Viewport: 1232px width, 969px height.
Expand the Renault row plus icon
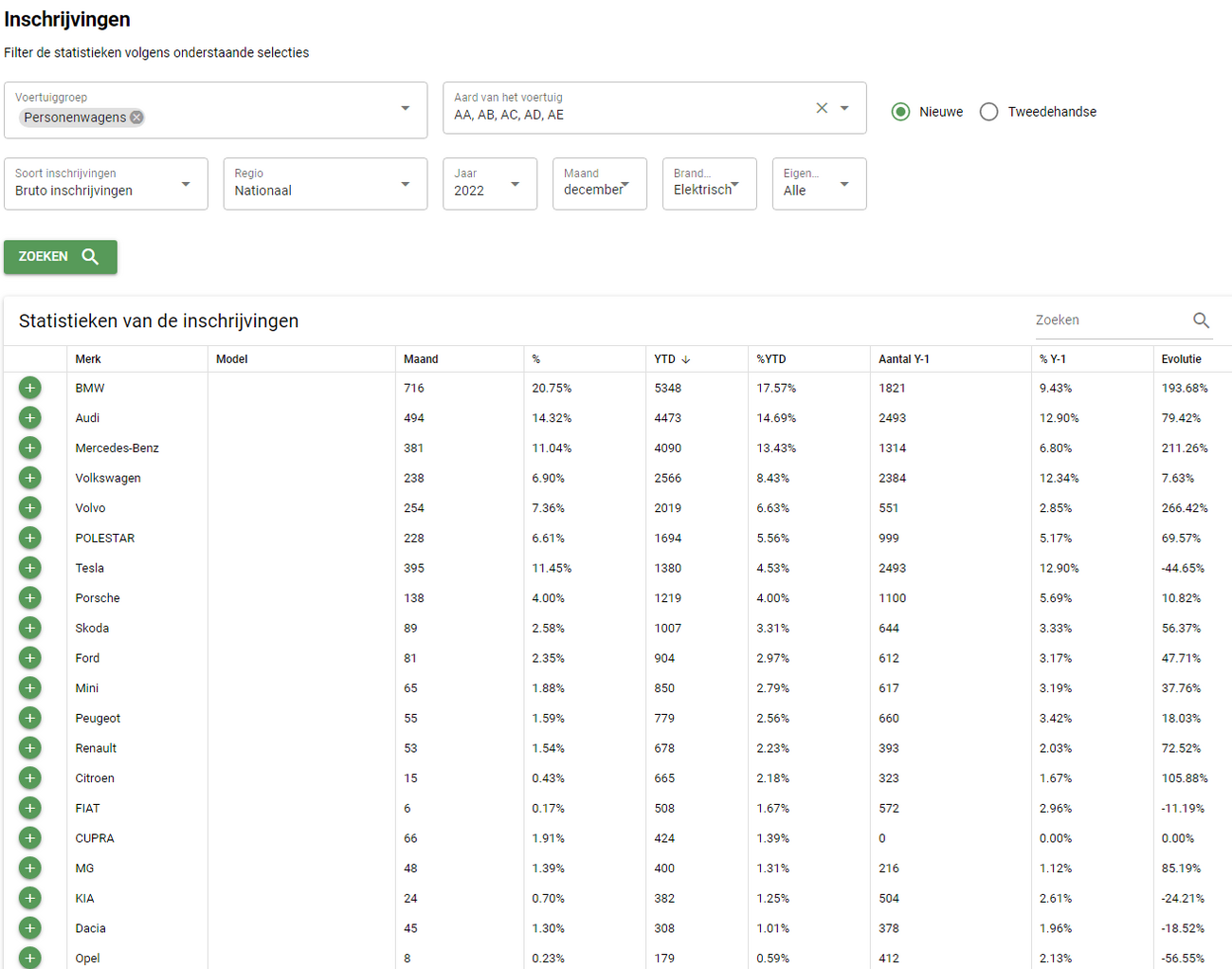30,748
